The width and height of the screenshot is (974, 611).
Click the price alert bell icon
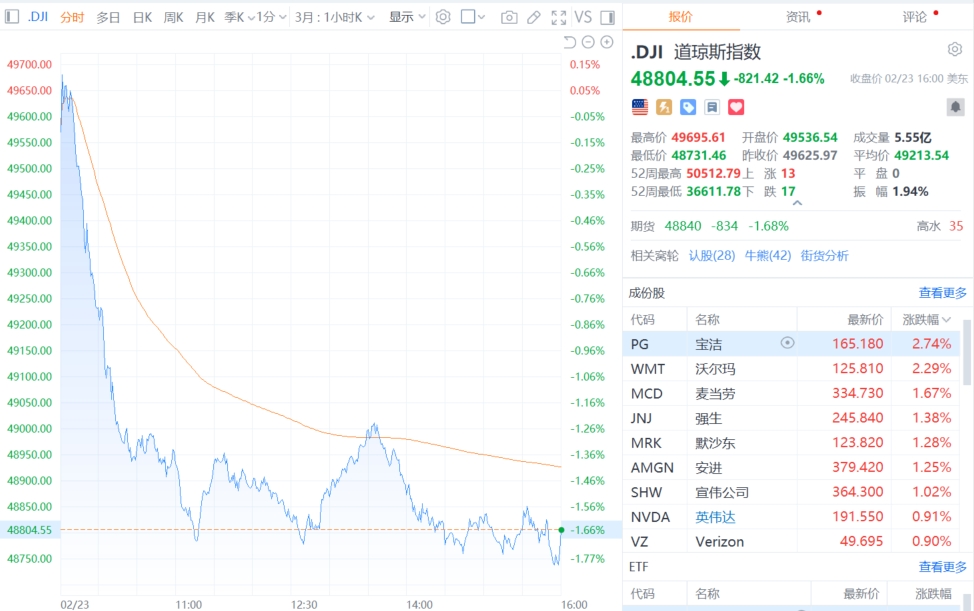(x=955, y=107)
